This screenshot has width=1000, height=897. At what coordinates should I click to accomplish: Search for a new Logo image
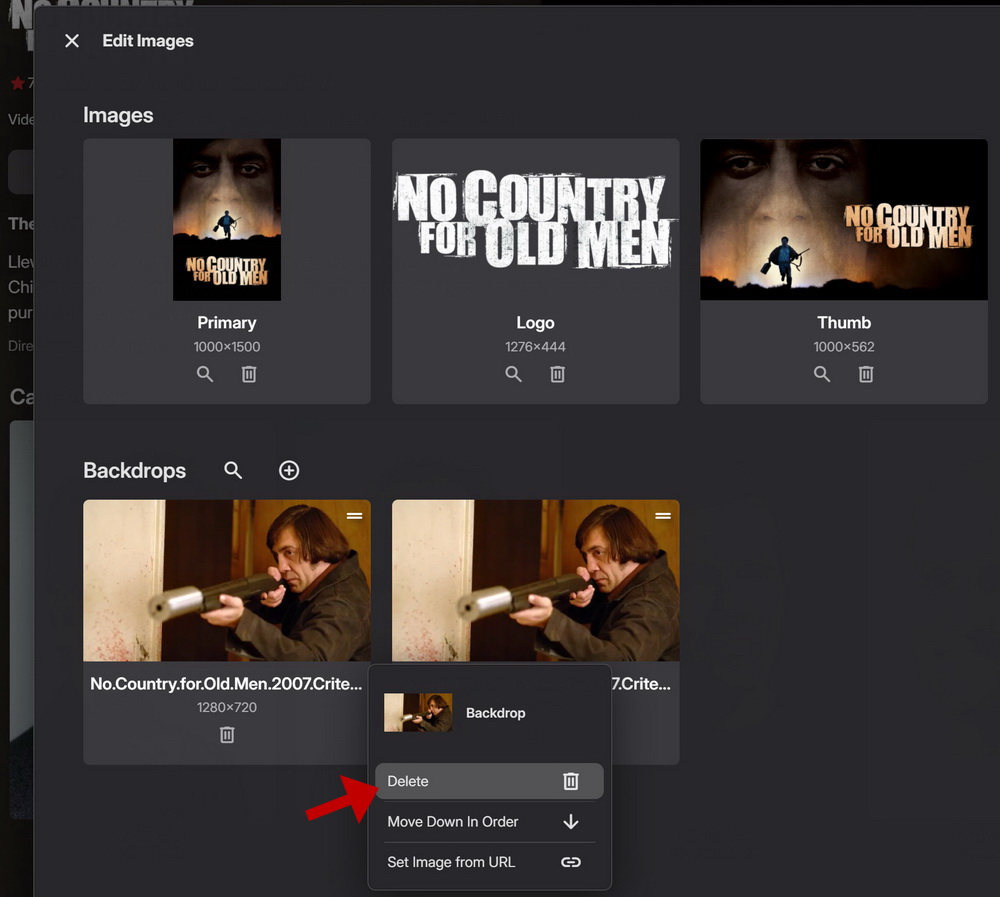(x=513, y=374)
